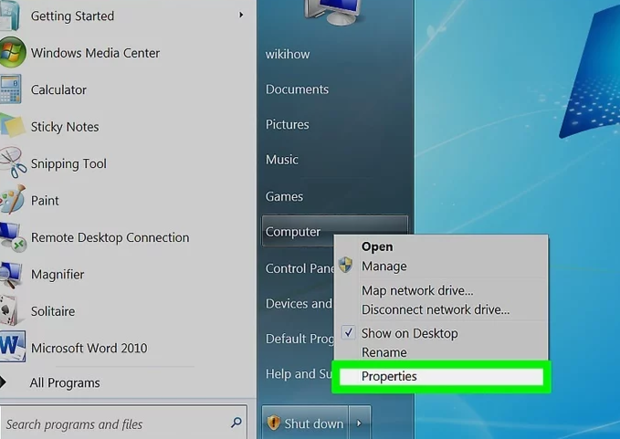620x439 pixels.
Task: Open Sticky Notes entry
Action: coord(65,127)
